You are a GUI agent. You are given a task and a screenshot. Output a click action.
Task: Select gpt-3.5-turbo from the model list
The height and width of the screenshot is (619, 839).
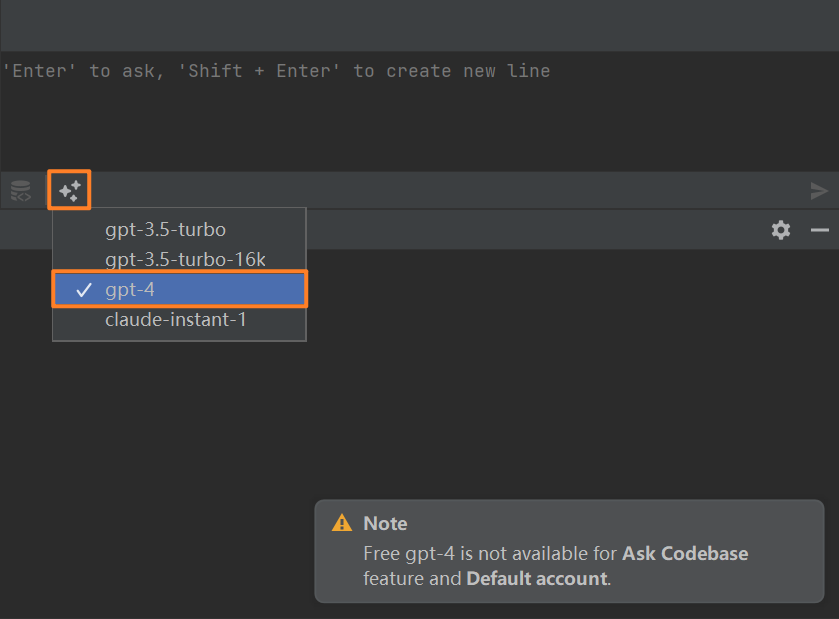click(x=165, y=230)
